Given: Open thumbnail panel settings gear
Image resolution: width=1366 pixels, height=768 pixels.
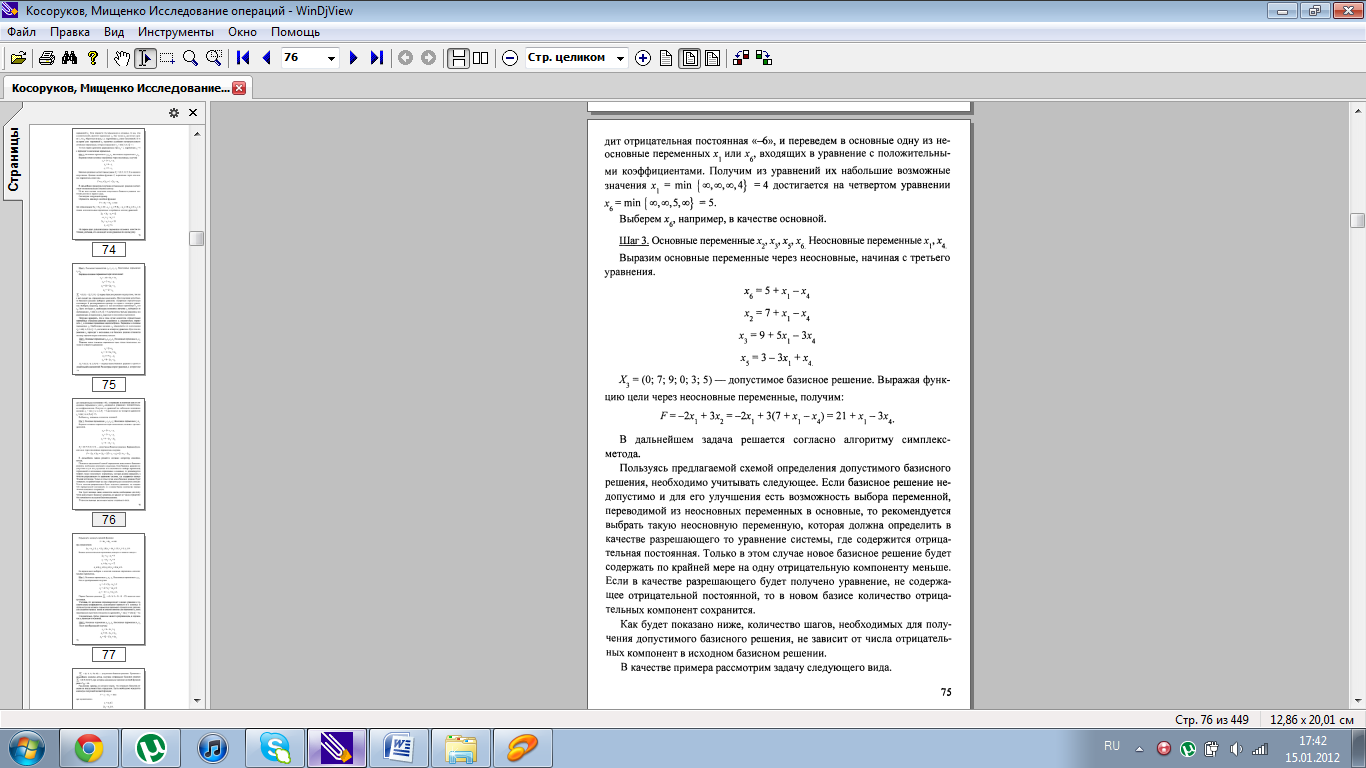Looking at the screenshot, I should coord(173,113).
